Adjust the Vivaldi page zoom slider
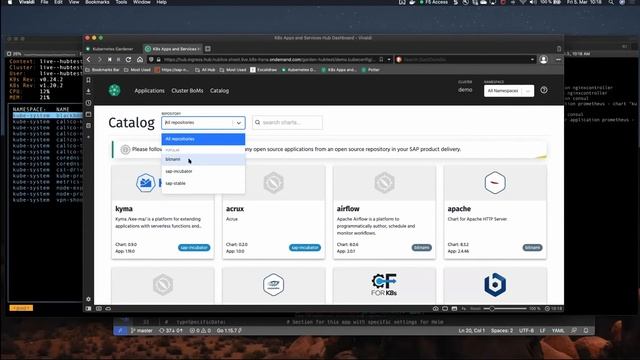This screenshot has height=360, width=640. 505,309
